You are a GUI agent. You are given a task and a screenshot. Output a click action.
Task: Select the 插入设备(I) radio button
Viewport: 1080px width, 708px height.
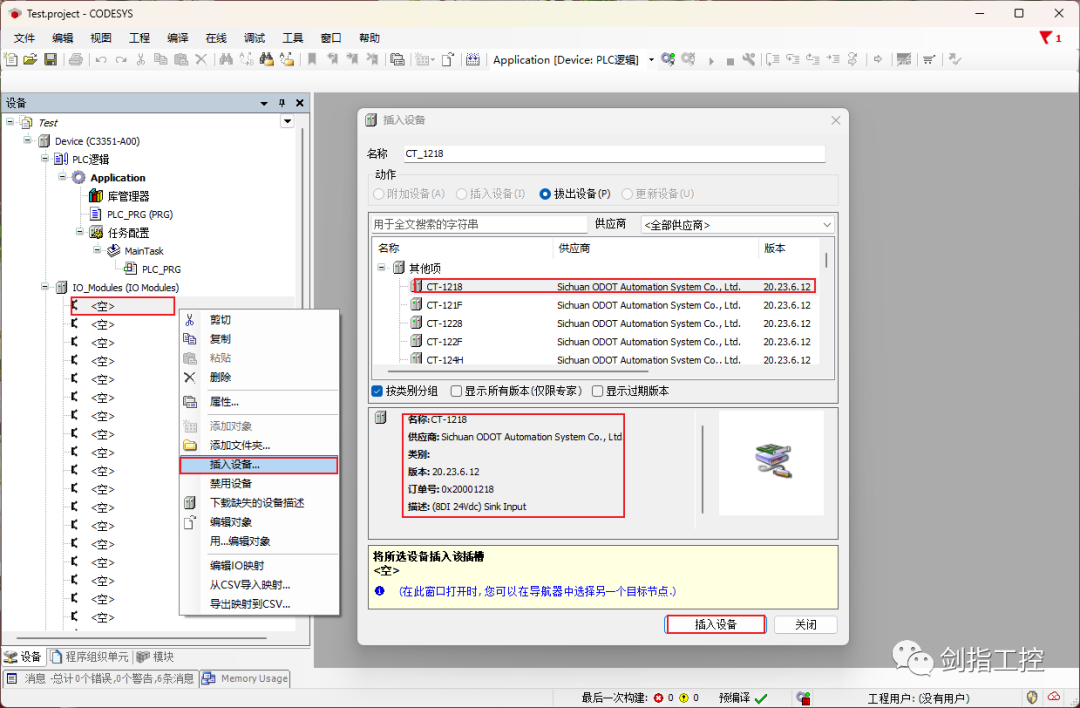click(461, 194)
